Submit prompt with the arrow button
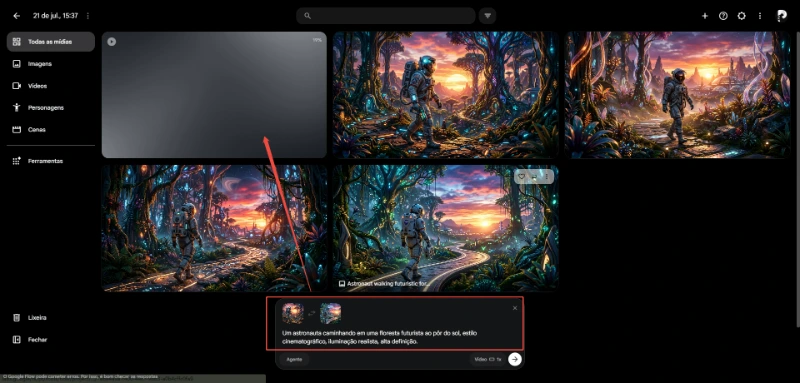 coord(515,360)
